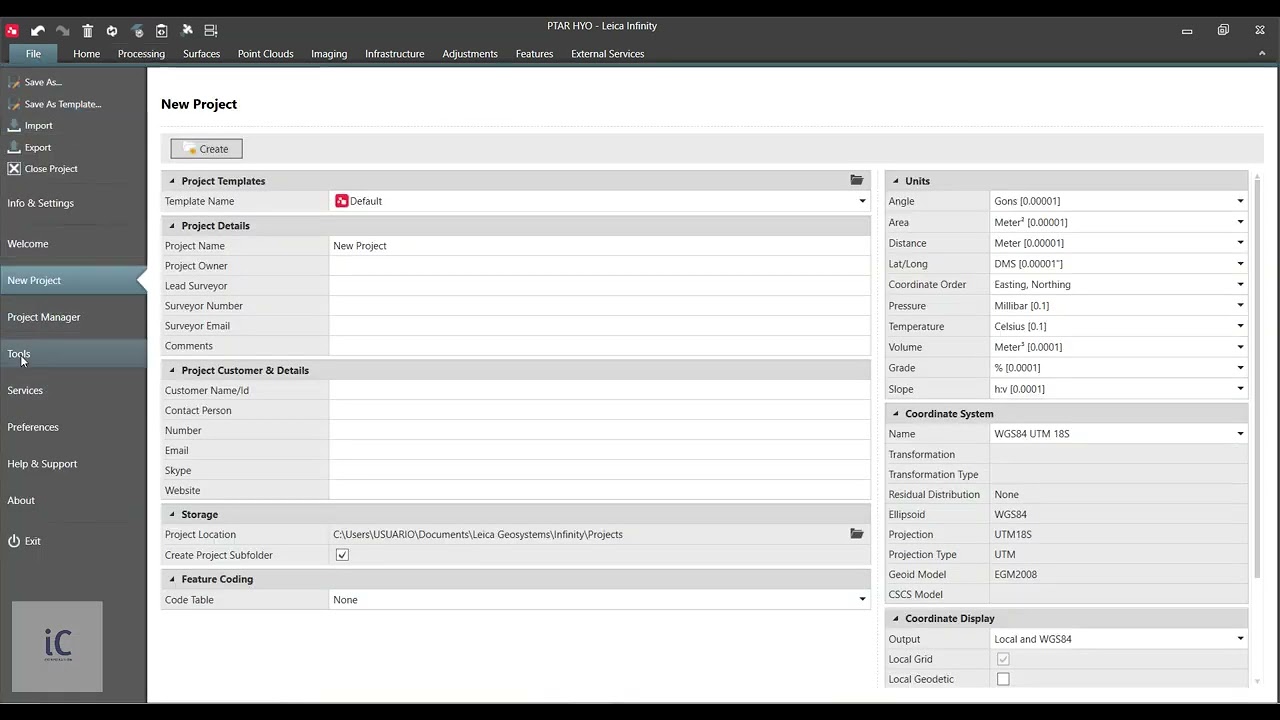Switch to the Features tab

[x=534, y=54]
